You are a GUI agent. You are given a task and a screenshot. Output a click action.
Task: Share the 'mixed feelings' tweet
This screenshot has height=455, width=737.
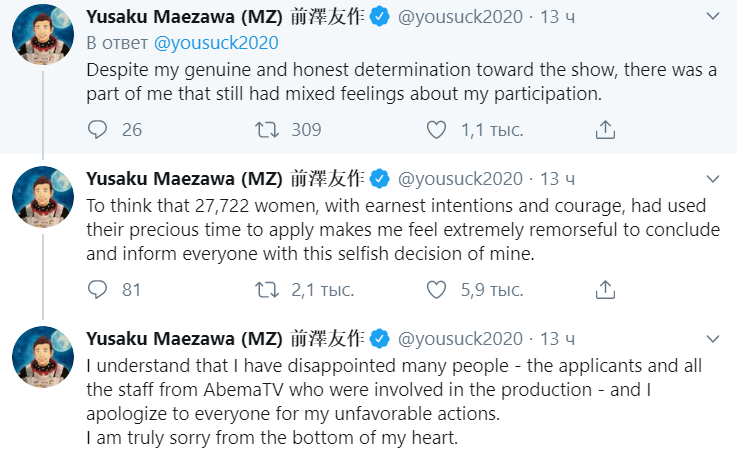(605, 130)
